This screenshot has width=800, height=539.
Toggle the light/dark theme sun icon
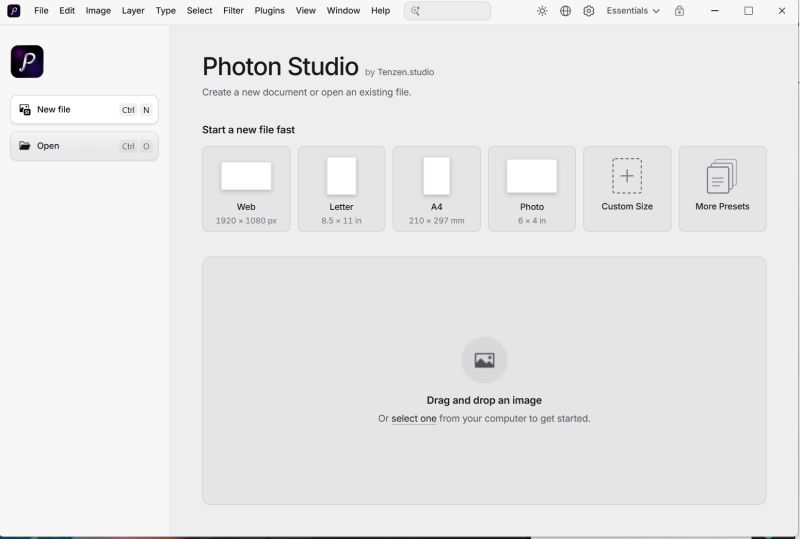(542, 11)
